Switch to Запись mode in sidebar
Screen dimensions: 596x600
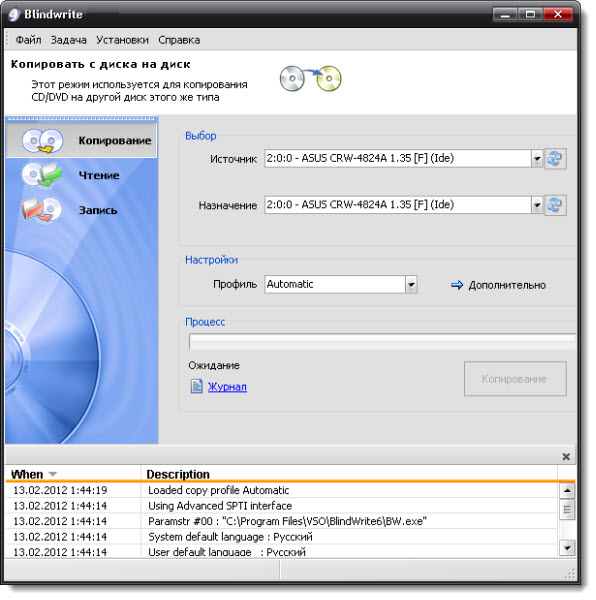[81, 210]
